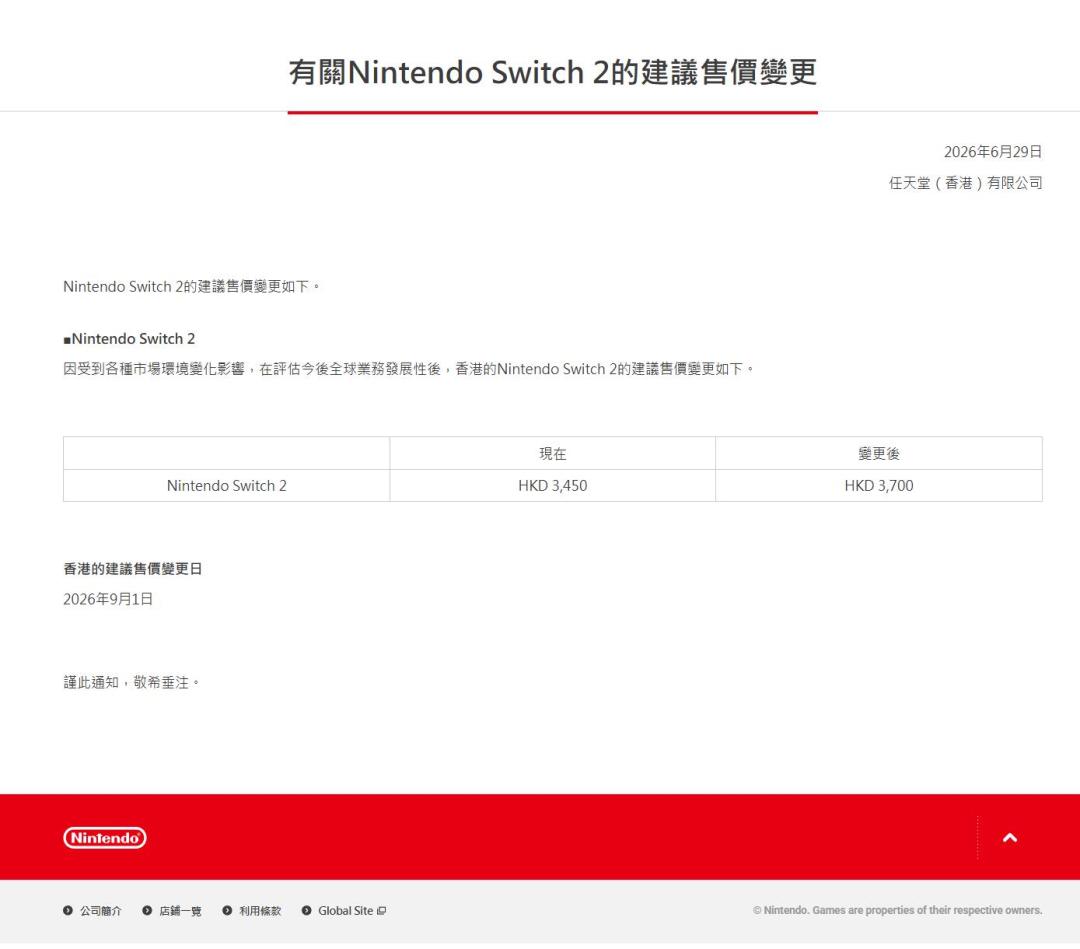Click the HKD 3,700 new price cell

coord(879,486)
